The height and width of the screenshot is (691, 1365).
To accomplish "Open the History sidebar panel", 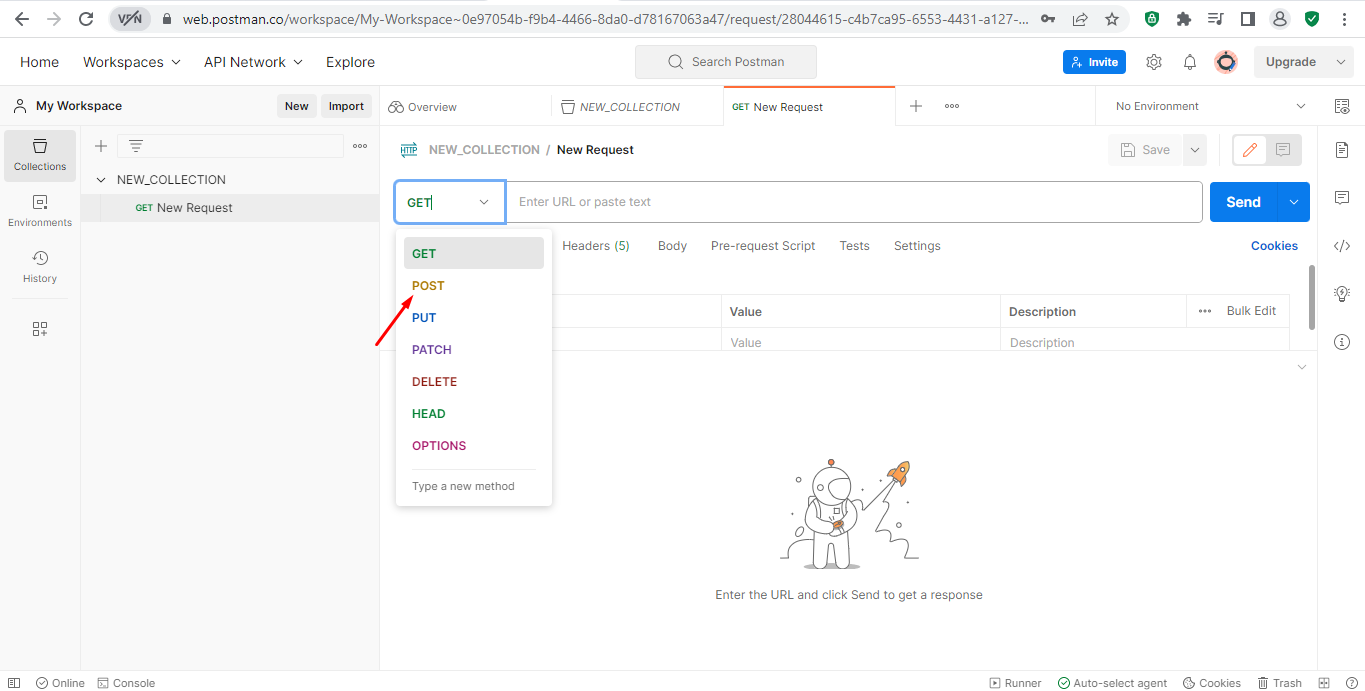I will 40,267.
